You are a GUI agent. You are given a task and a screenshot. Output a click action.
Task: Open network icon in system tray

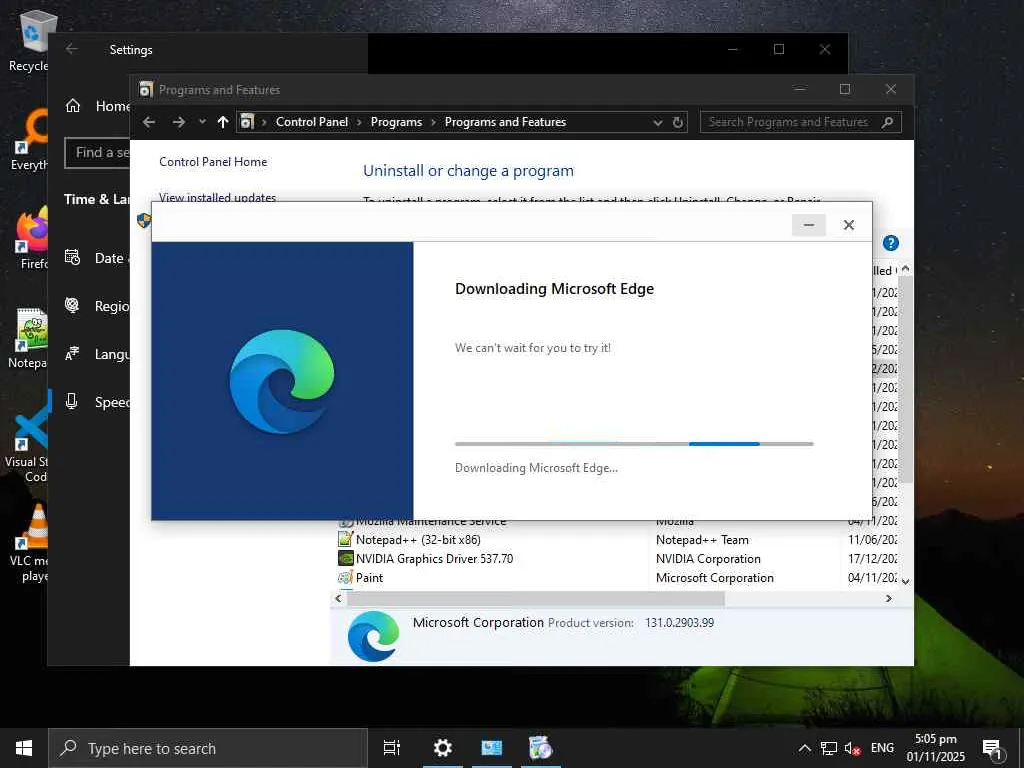(x=829, y=748)
